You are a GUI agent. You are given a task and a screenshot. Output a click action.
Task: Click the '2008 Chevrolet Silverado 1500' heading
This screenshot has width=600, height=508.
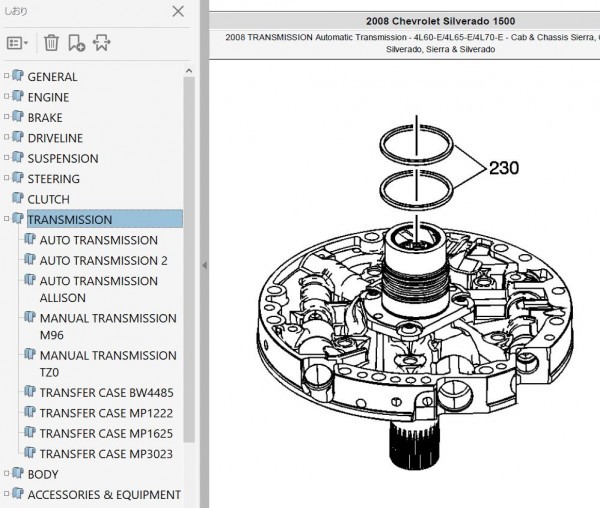(440, 21)
